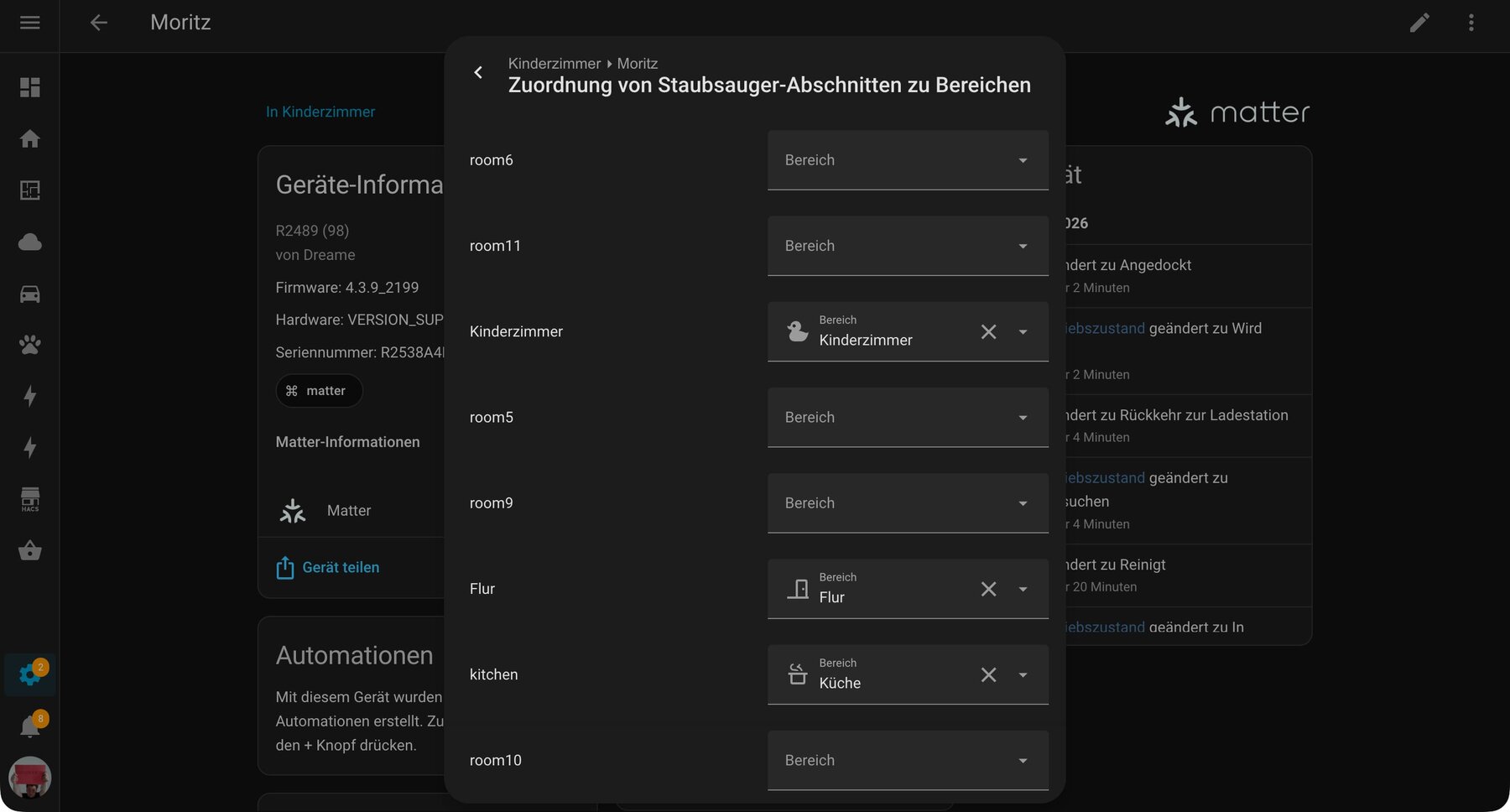Open the three-dot overflow menu
This screenshot has height=812, width=1510.
(1471, 23)
